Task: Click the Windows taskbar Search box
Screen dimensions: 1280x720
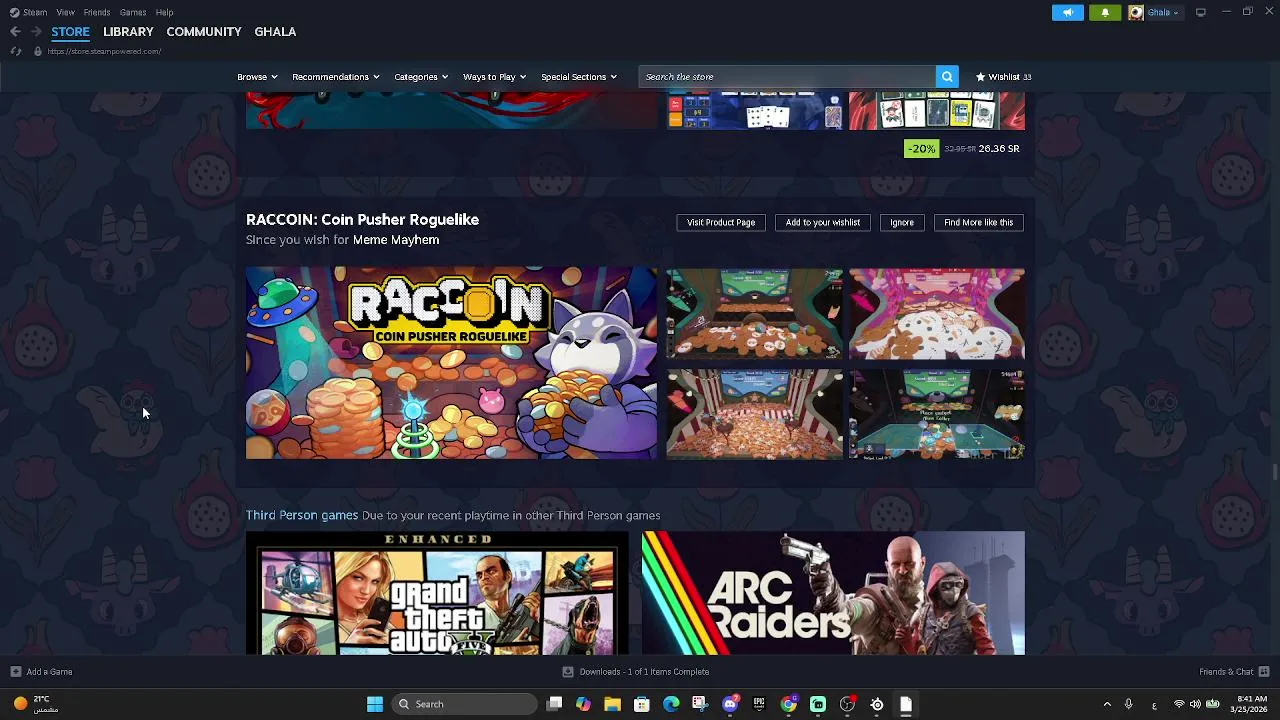Action: [464, 704]
